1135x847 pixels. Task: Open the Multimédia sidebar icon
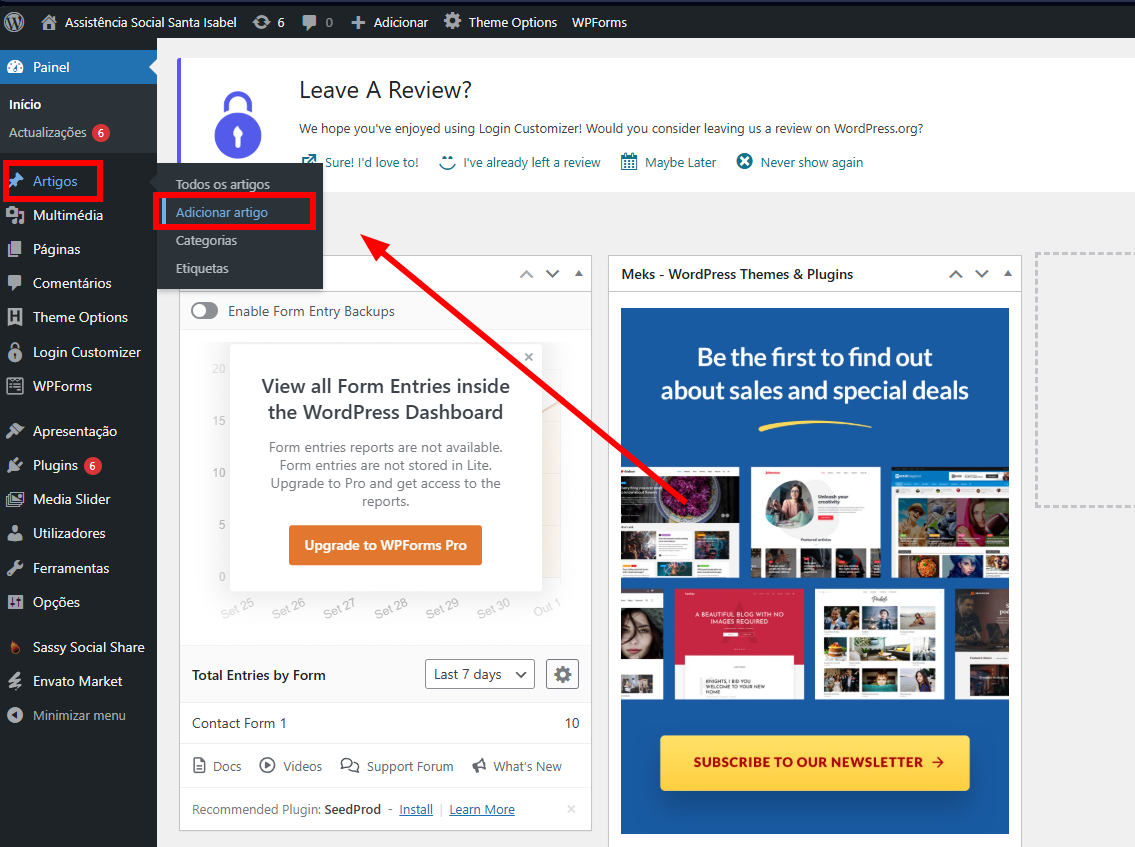tap(15, 215)
